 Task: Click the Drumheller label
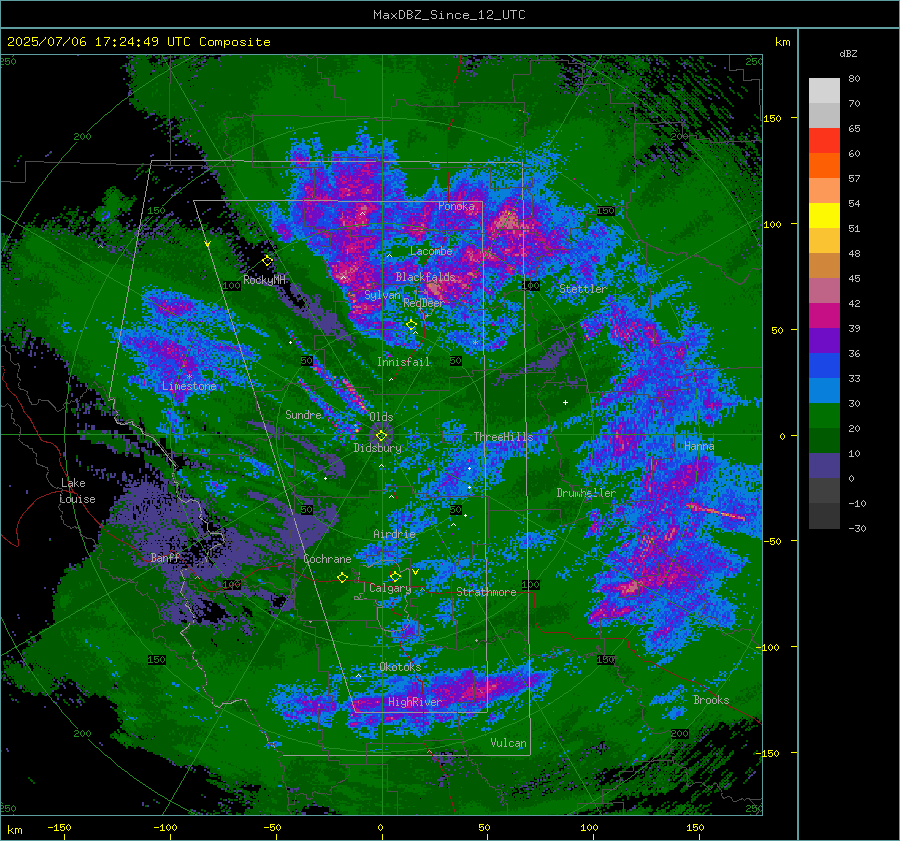(586, 493)
